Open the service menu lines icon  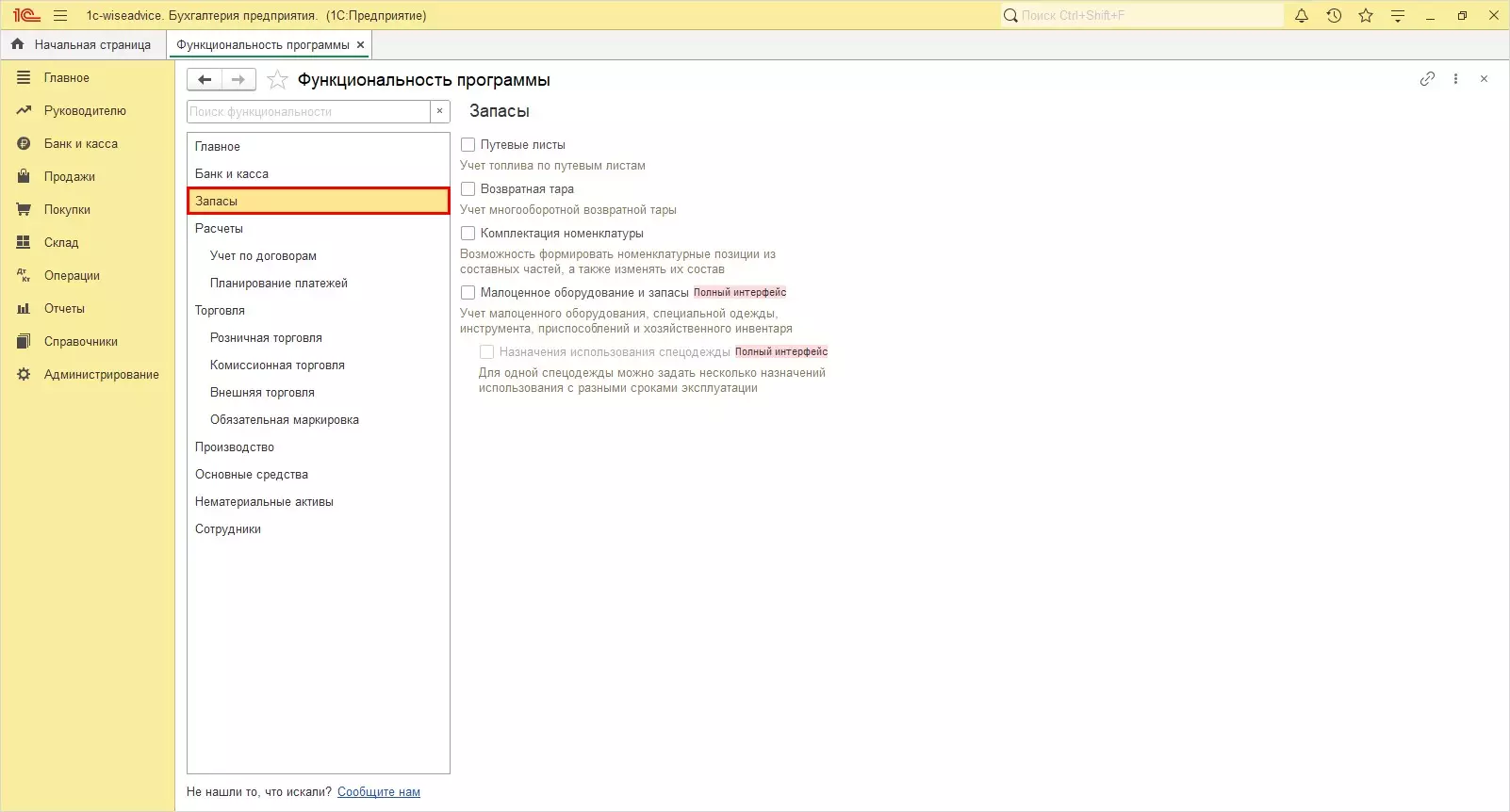(x=1398, y=15)
